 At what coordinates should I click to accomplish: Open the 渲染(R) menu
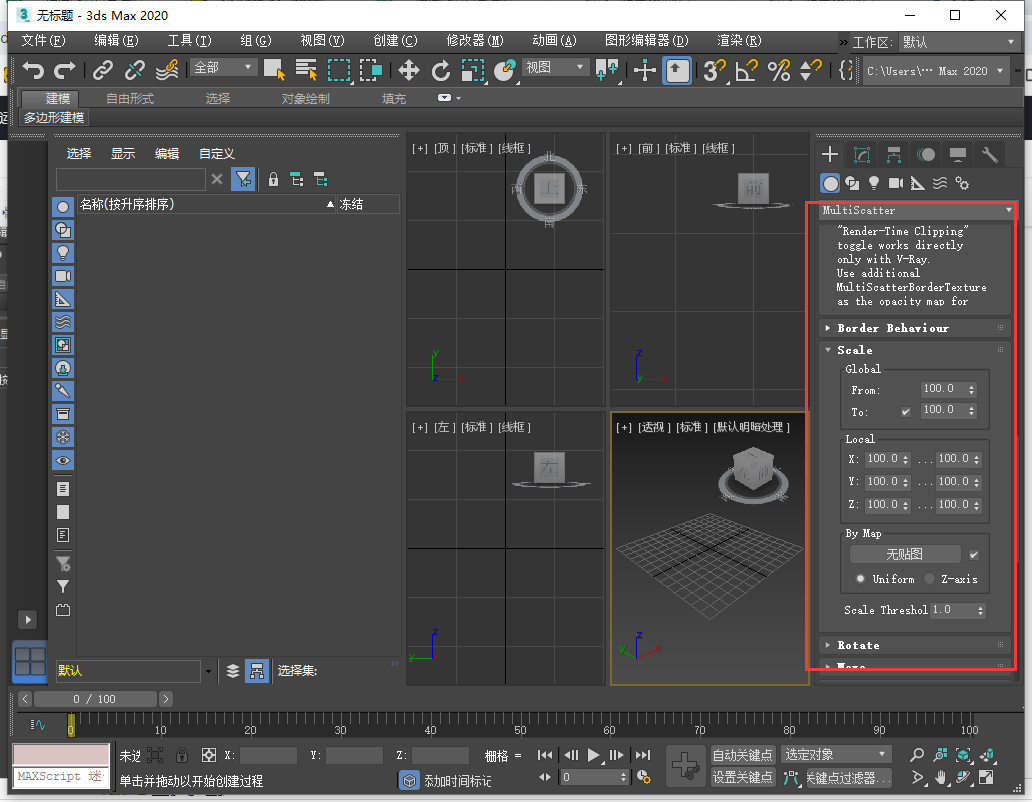coord(739,41)
